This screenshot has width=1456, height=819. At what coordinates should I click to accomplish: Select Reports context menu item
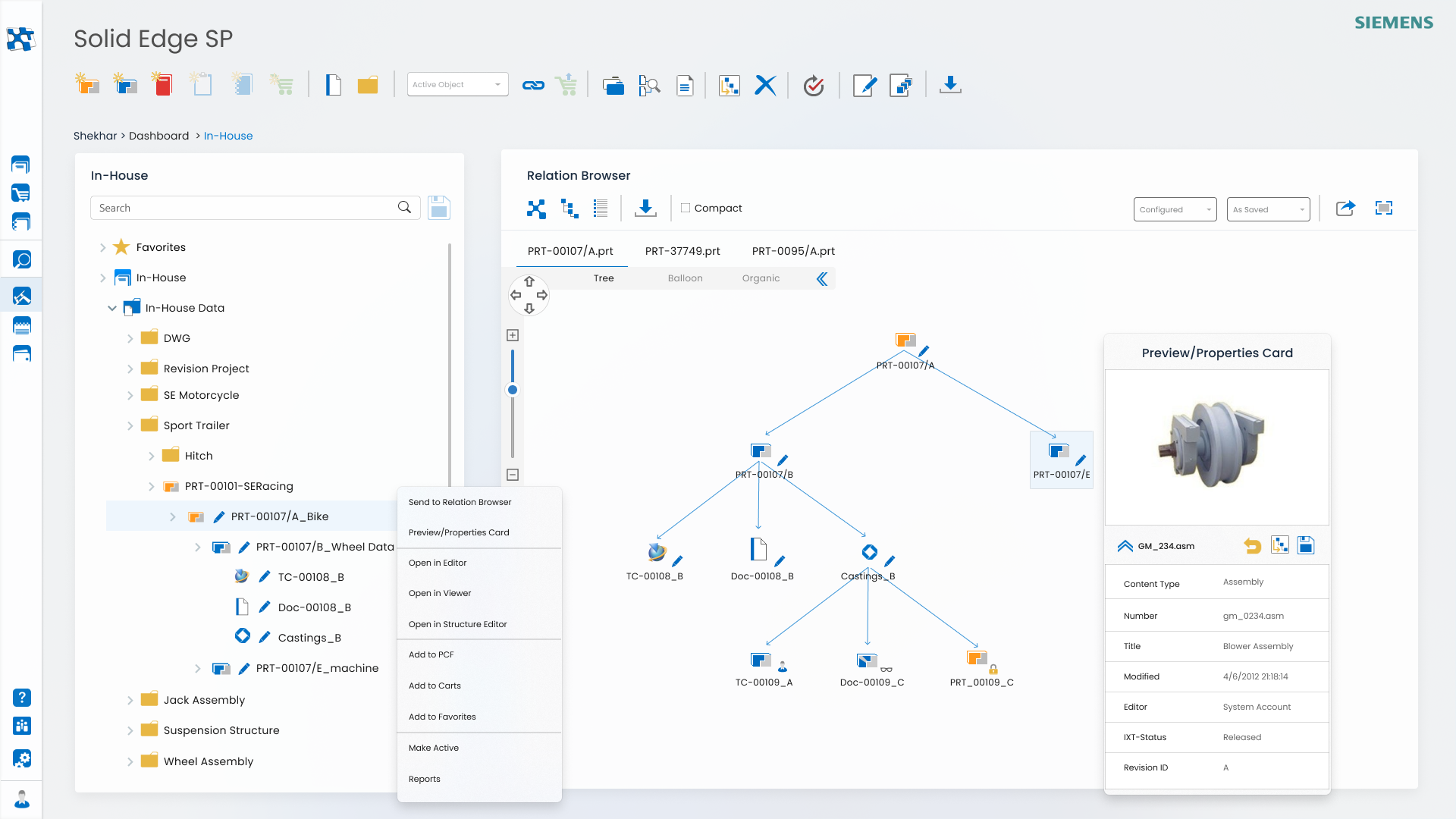(479, 779)
